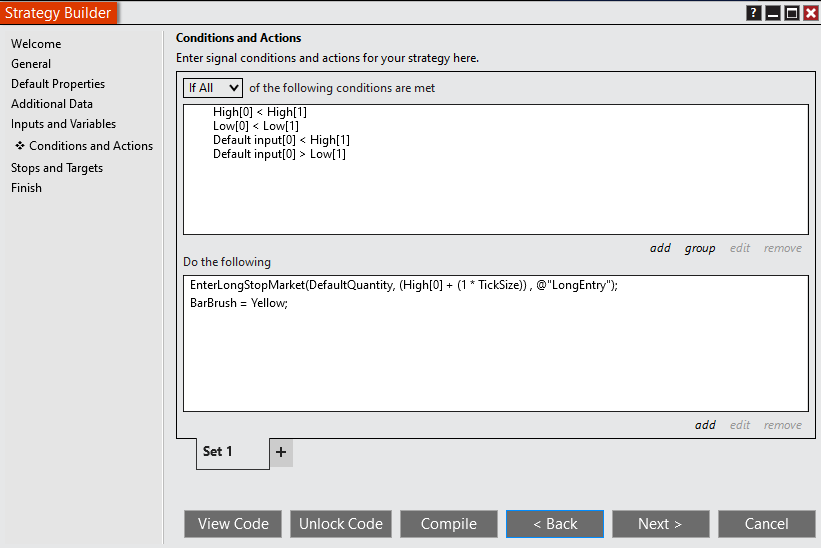Switch to the Set 1 tab
This screenshot has width=821, height=548.
click(218, 452)
